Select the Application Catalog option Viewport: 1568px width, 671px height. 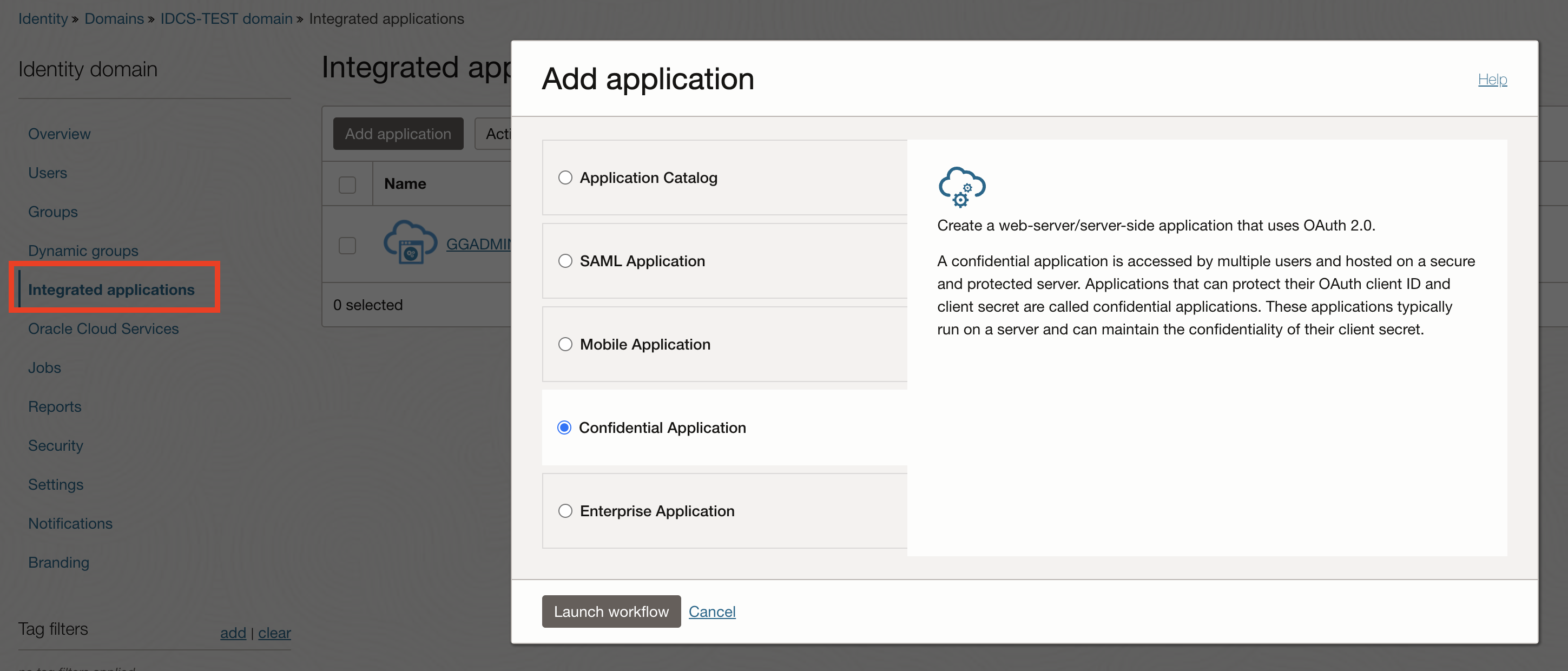click(565, 177)
